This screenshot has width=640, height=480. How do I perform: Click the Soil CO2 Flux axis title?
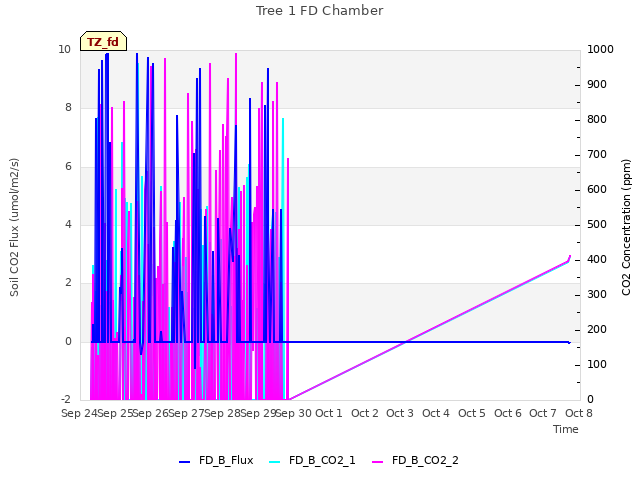pyautogui.click(x=14, y=227)
